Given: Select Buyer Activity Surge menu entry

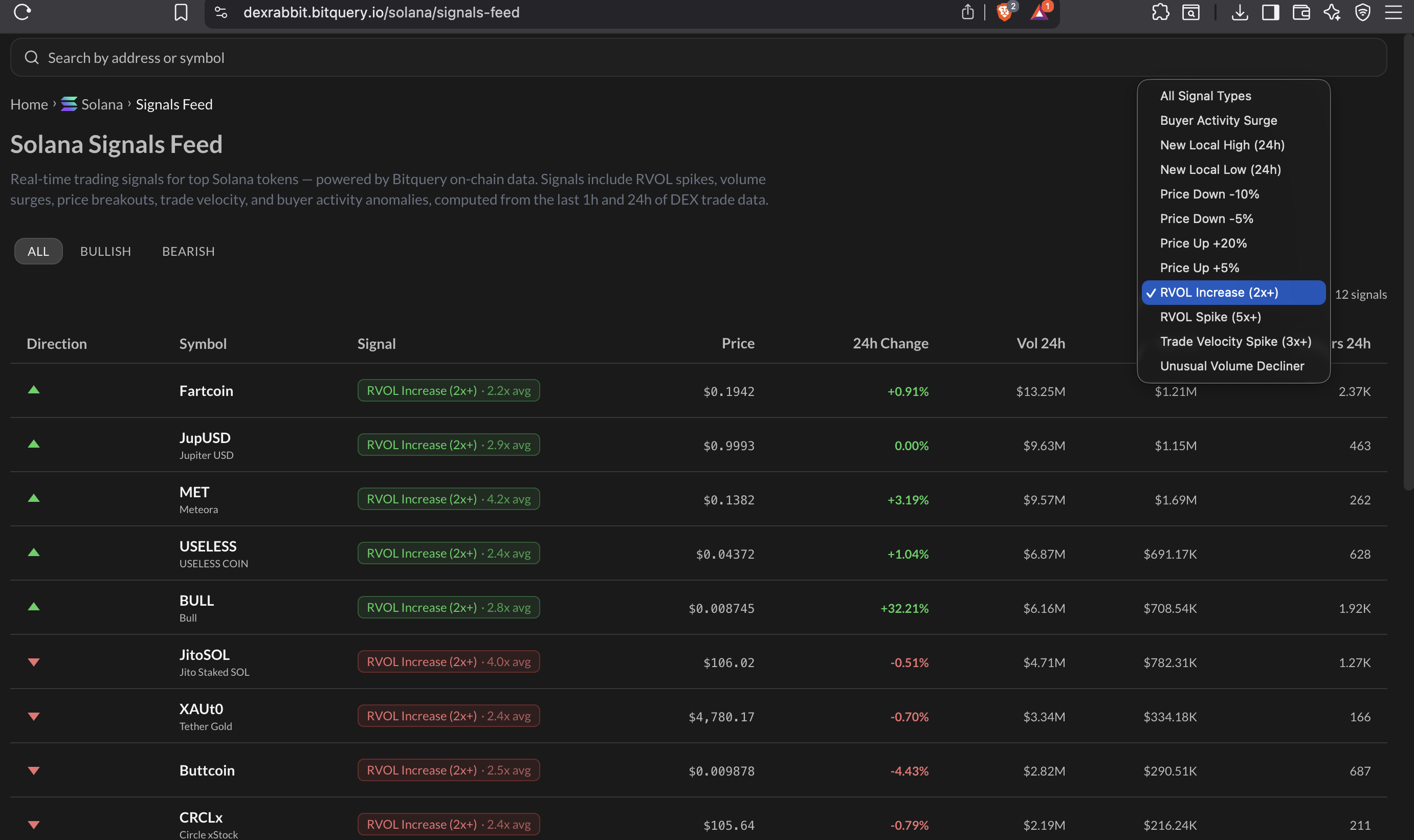Looking at the screenshot, I should (x=1218, y=121).
